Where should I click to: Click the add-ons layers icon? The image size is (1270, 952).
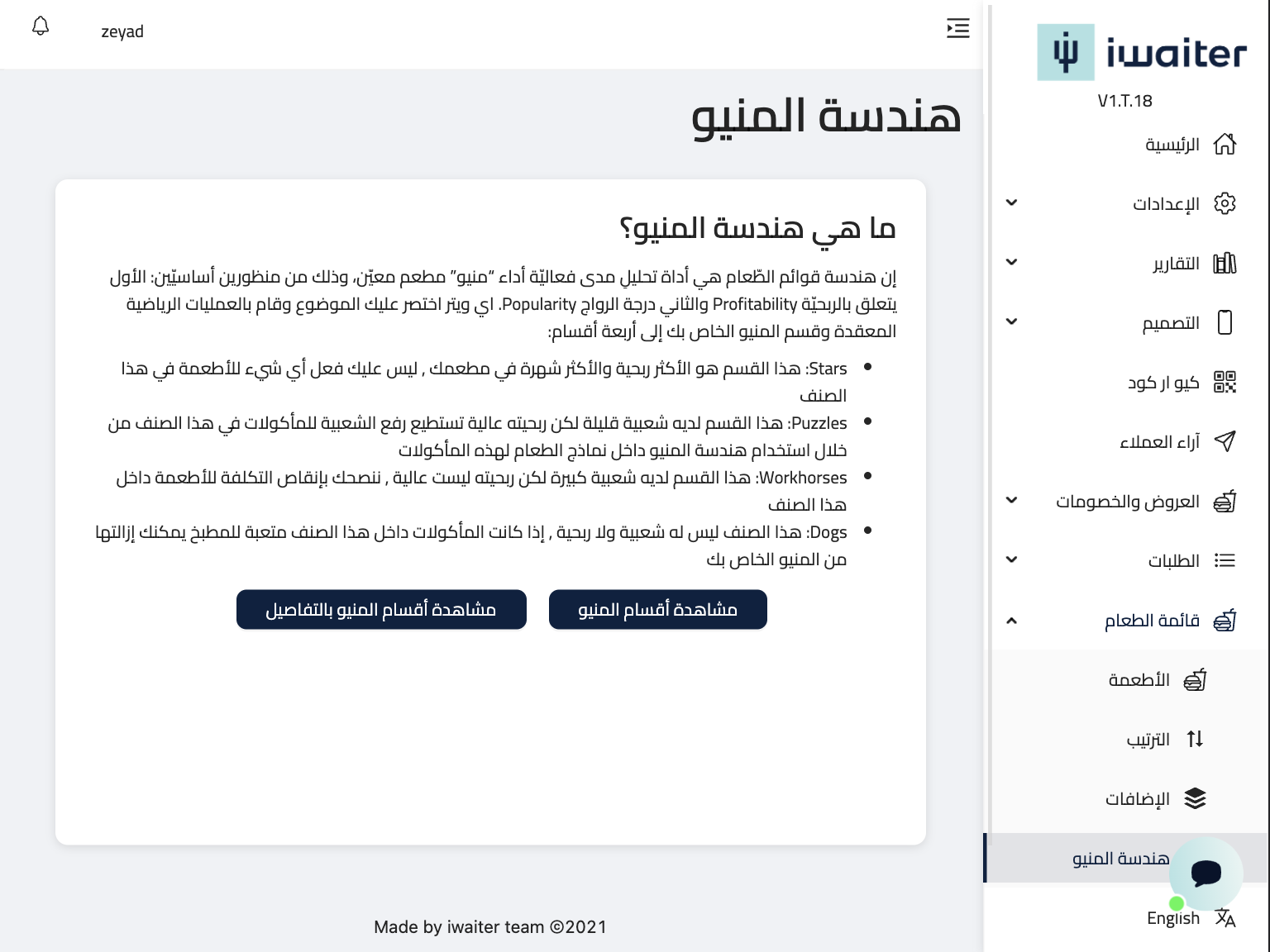1195,798
